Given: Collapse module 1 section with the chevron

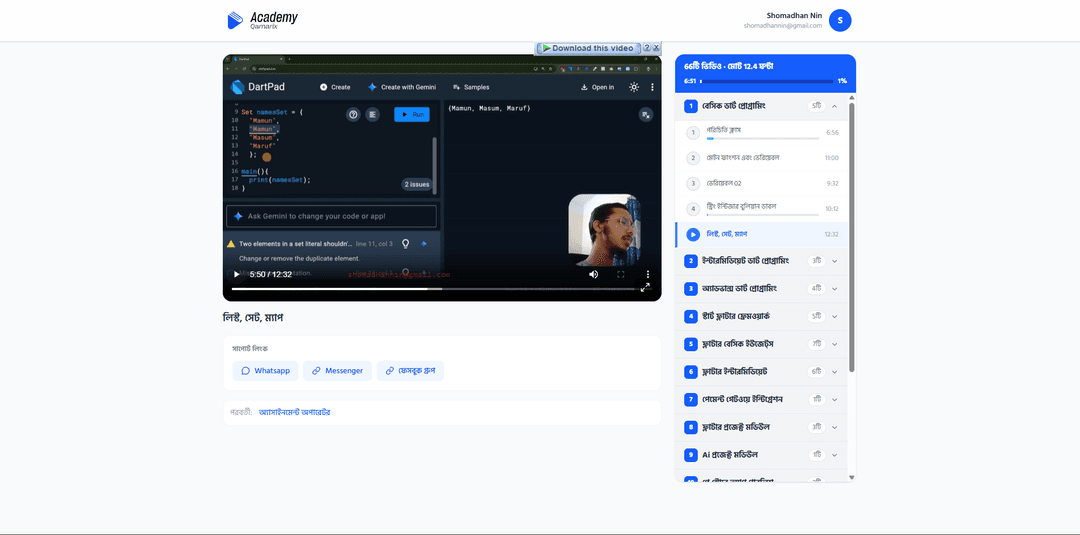Looking at the screenshot, I should coord(834,106).
